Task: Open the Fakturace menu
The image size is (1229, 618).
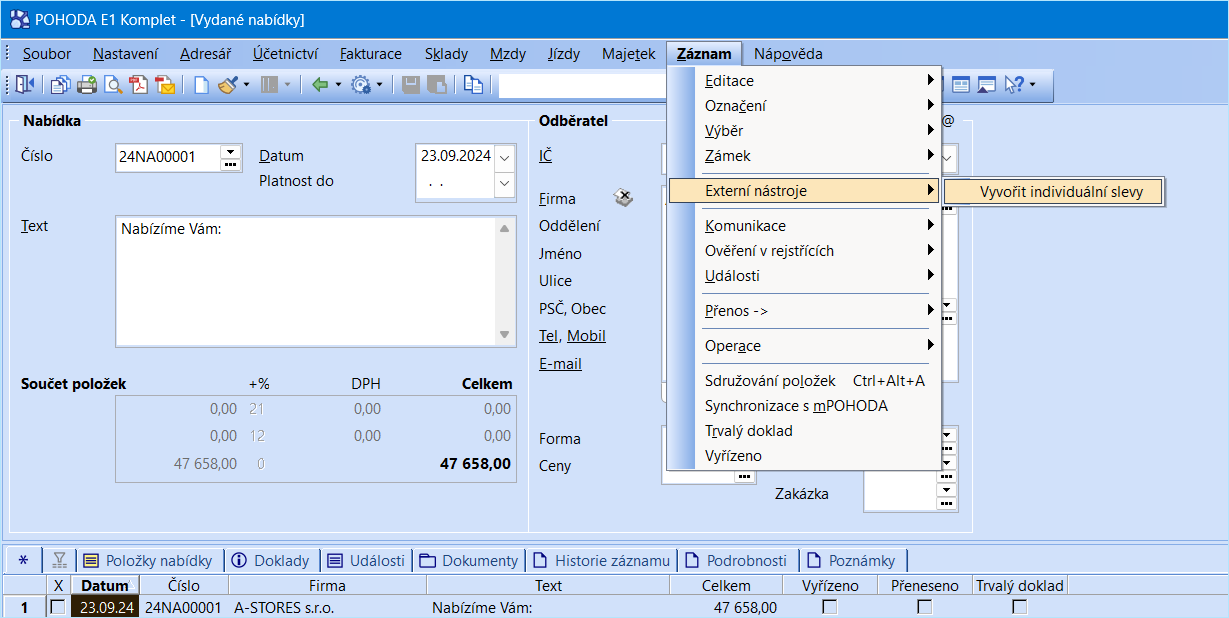Action: [371, 54]
